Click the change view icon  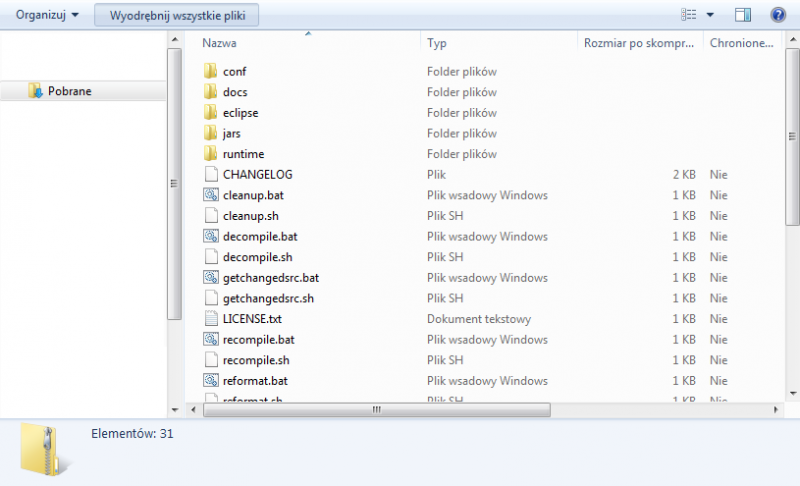click(688, 15)
